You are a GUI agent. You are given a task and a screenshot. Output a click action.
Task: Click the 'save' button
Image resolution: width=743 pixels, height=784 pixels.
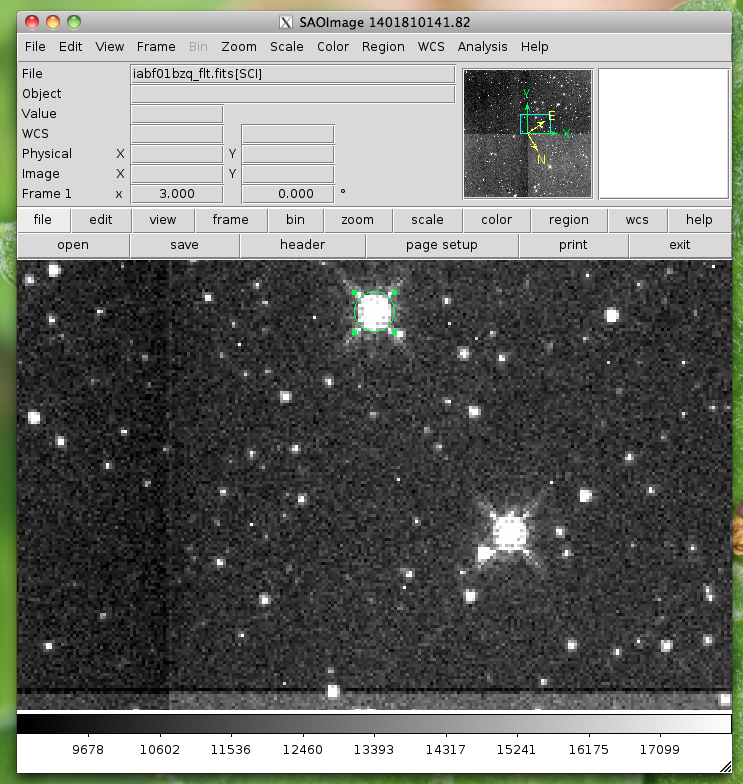184,245
